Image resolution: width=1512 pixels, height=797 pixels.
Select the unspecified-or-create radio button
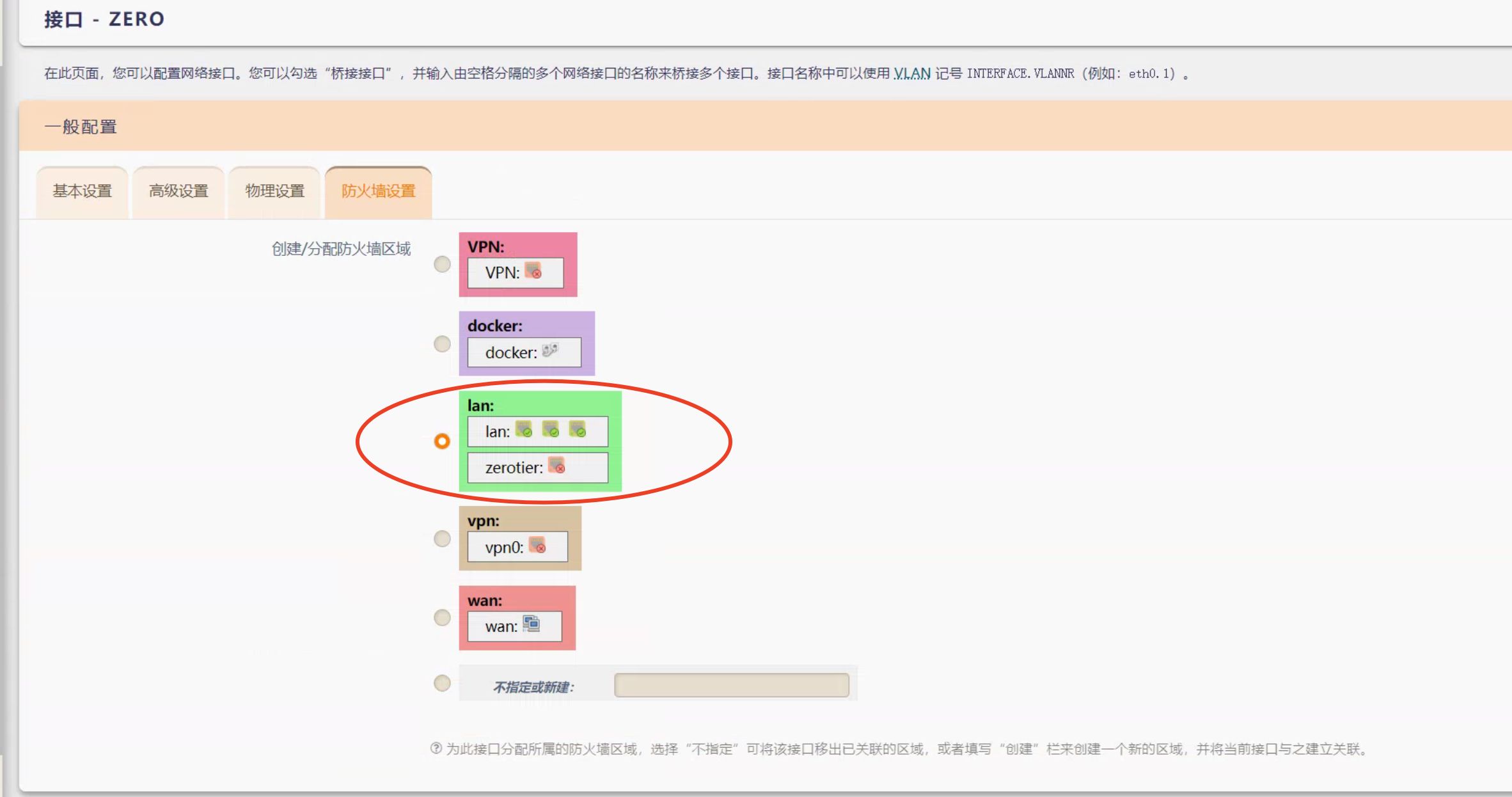[x=442, y=683]
